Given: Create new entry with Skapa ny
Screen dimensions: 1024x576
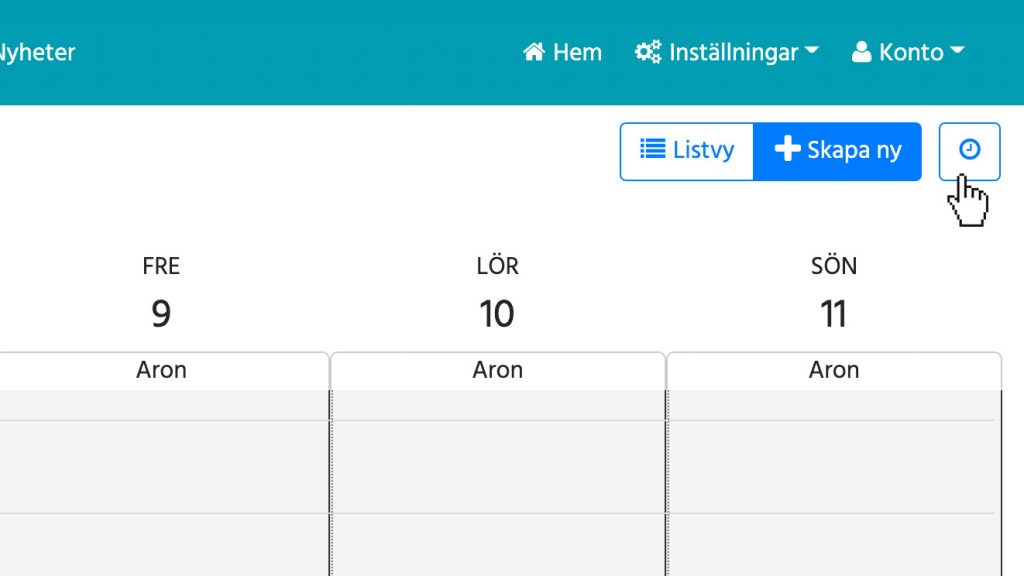Looking at the screenshot, I should pos(837,151).
